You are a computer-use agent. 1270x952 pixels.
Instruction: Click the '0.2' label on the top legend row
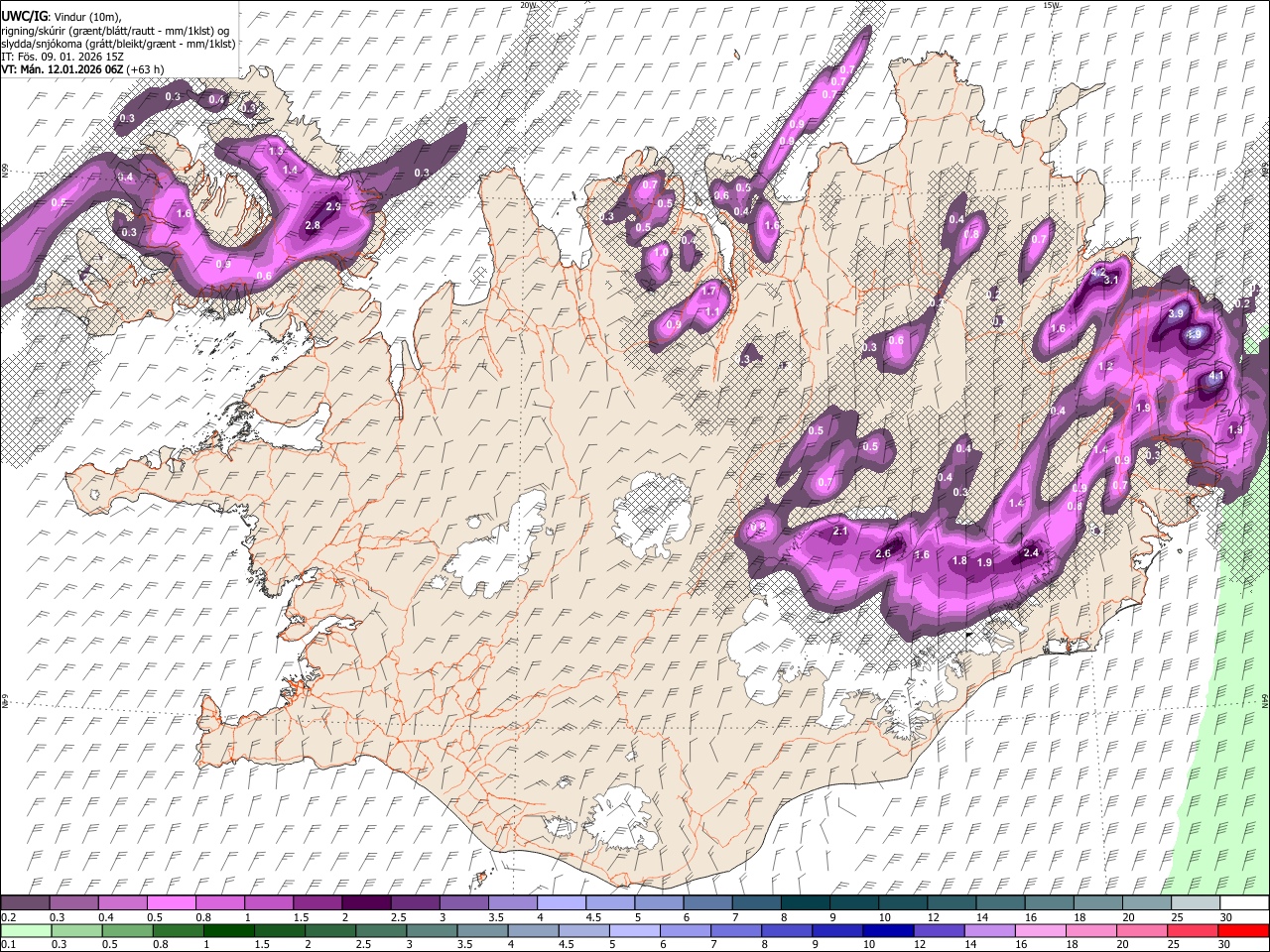[x=7, y=917]
